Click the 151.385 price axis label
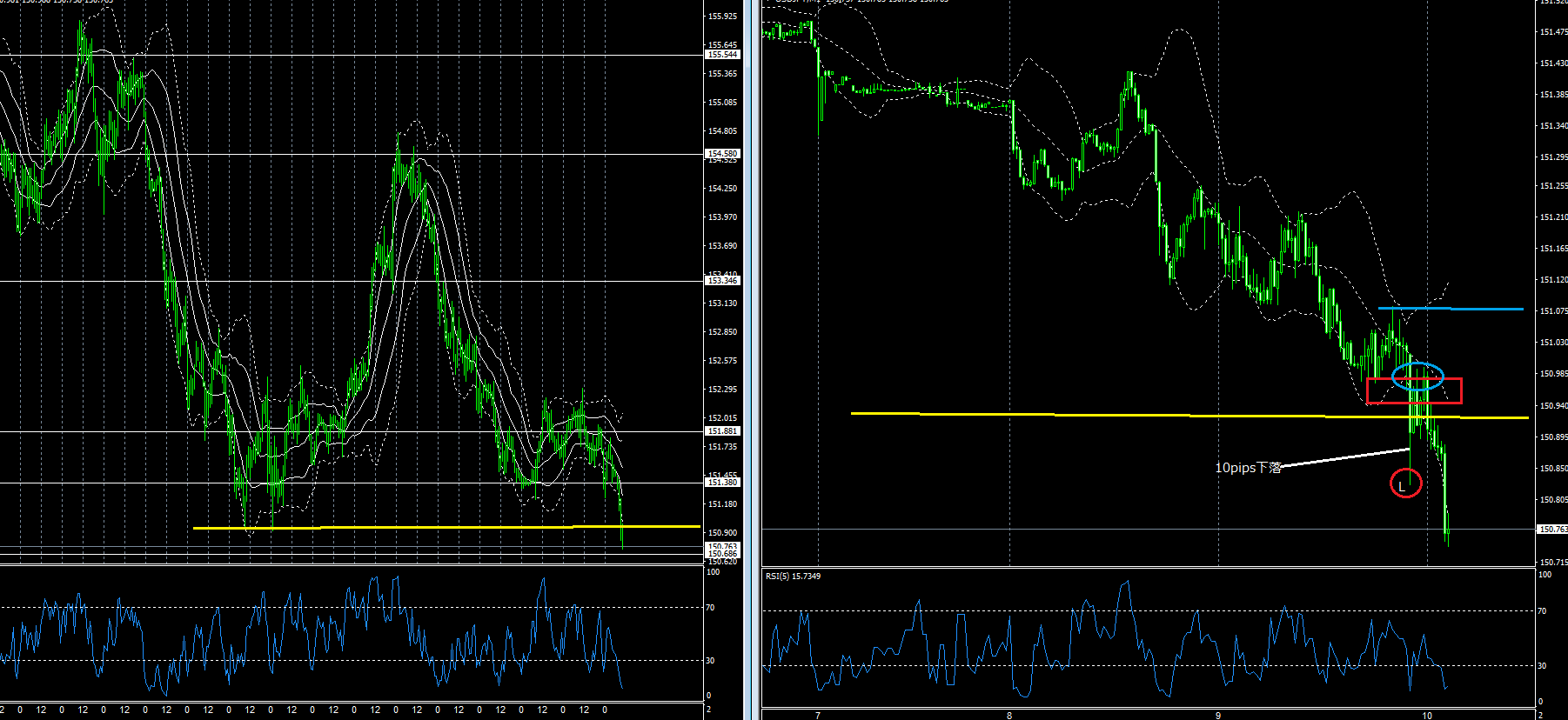 coord(1554,94)
